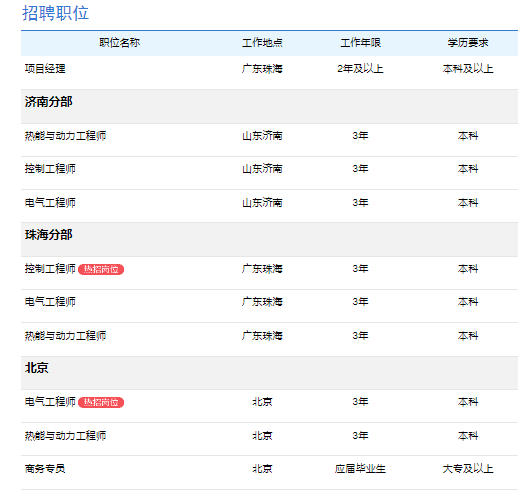Click the 学历要求 column header

point(468,43)
